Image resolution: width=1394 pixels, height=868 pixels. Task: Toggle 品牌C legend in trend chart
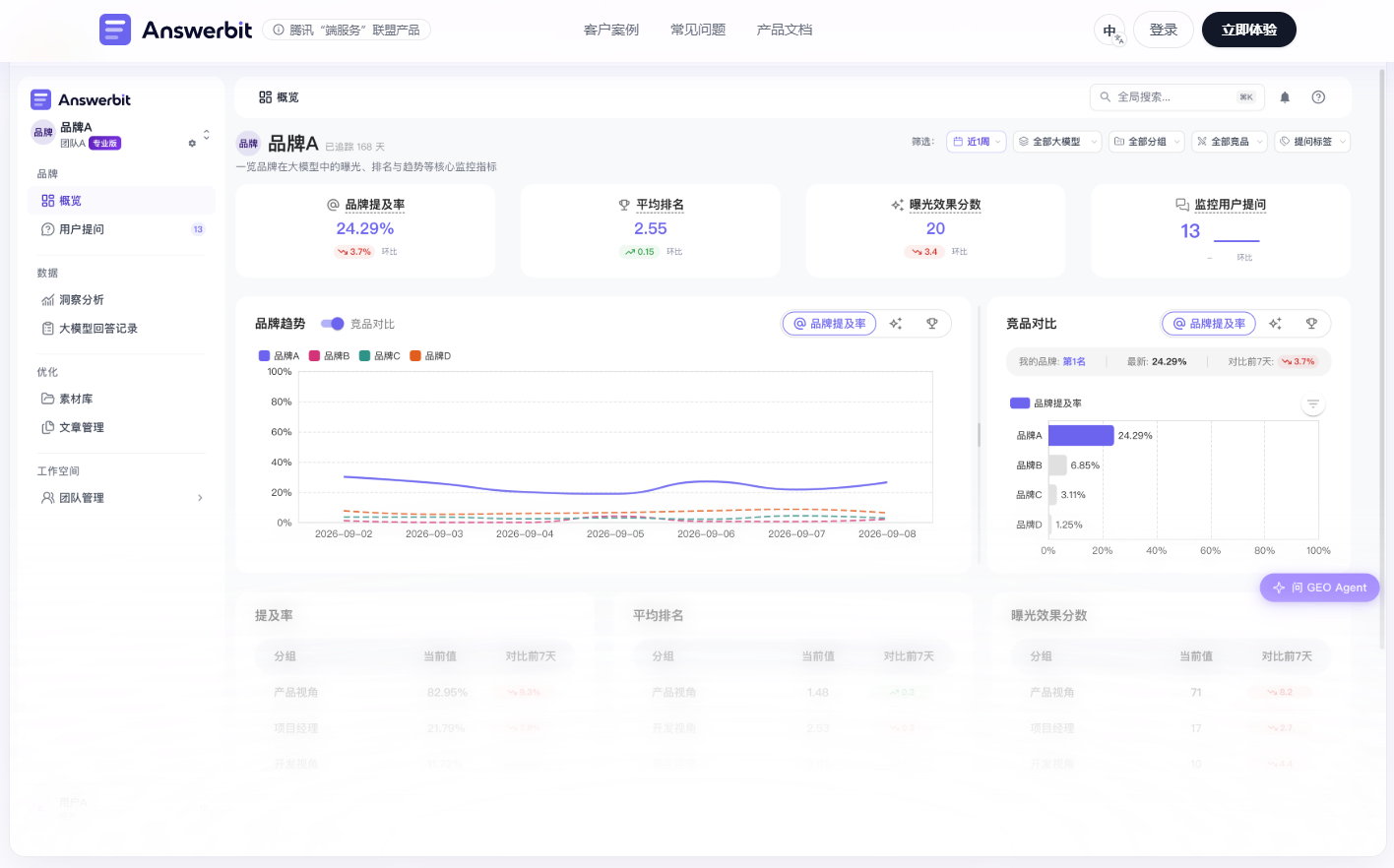click(x=380, y=356)
